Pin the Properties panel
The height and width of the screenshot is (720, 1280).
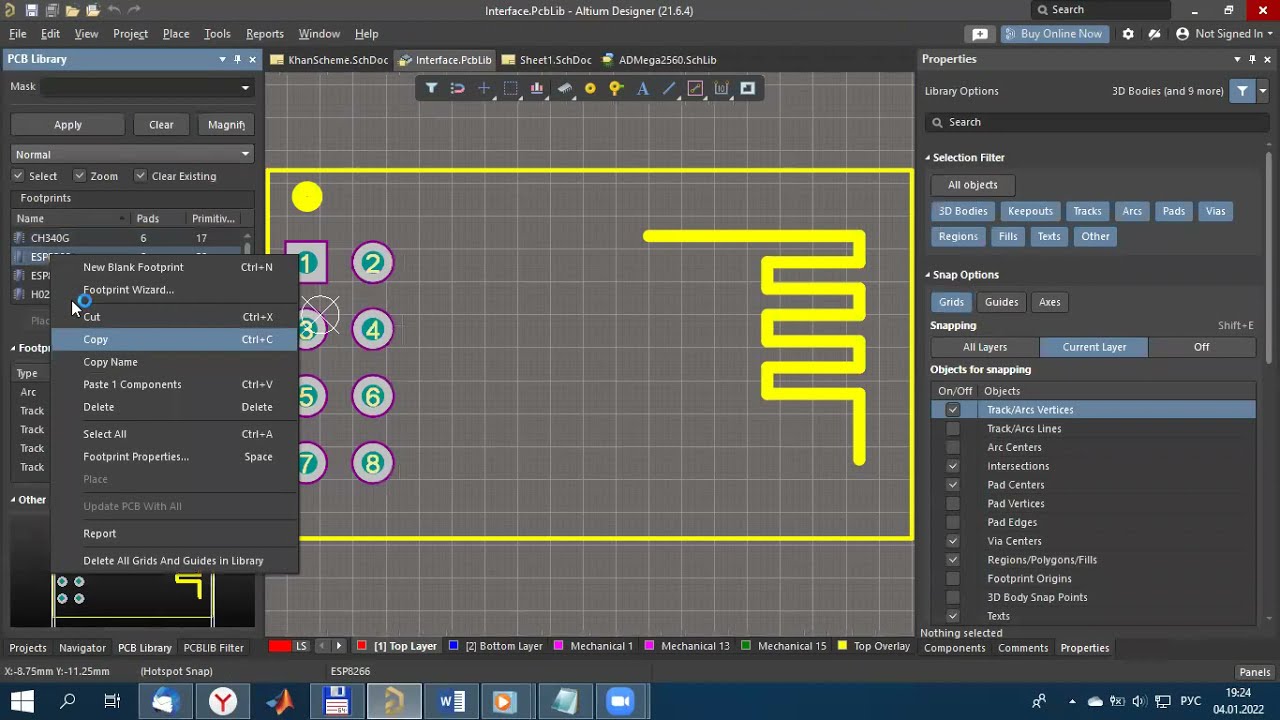1253,59
